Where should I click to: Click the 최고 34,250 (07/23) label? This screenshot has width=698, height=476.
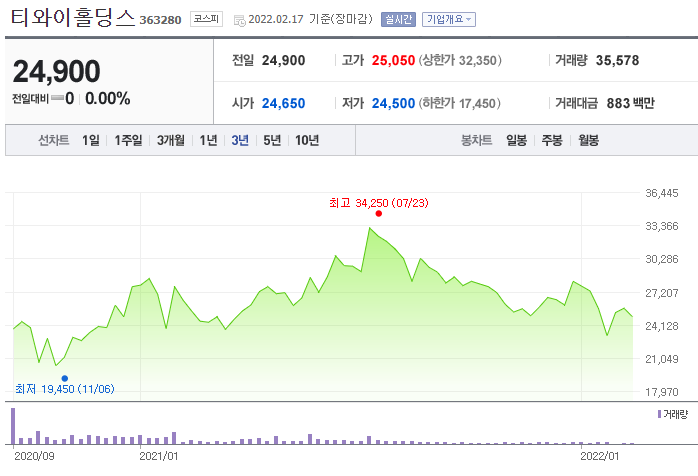(379, 203)
